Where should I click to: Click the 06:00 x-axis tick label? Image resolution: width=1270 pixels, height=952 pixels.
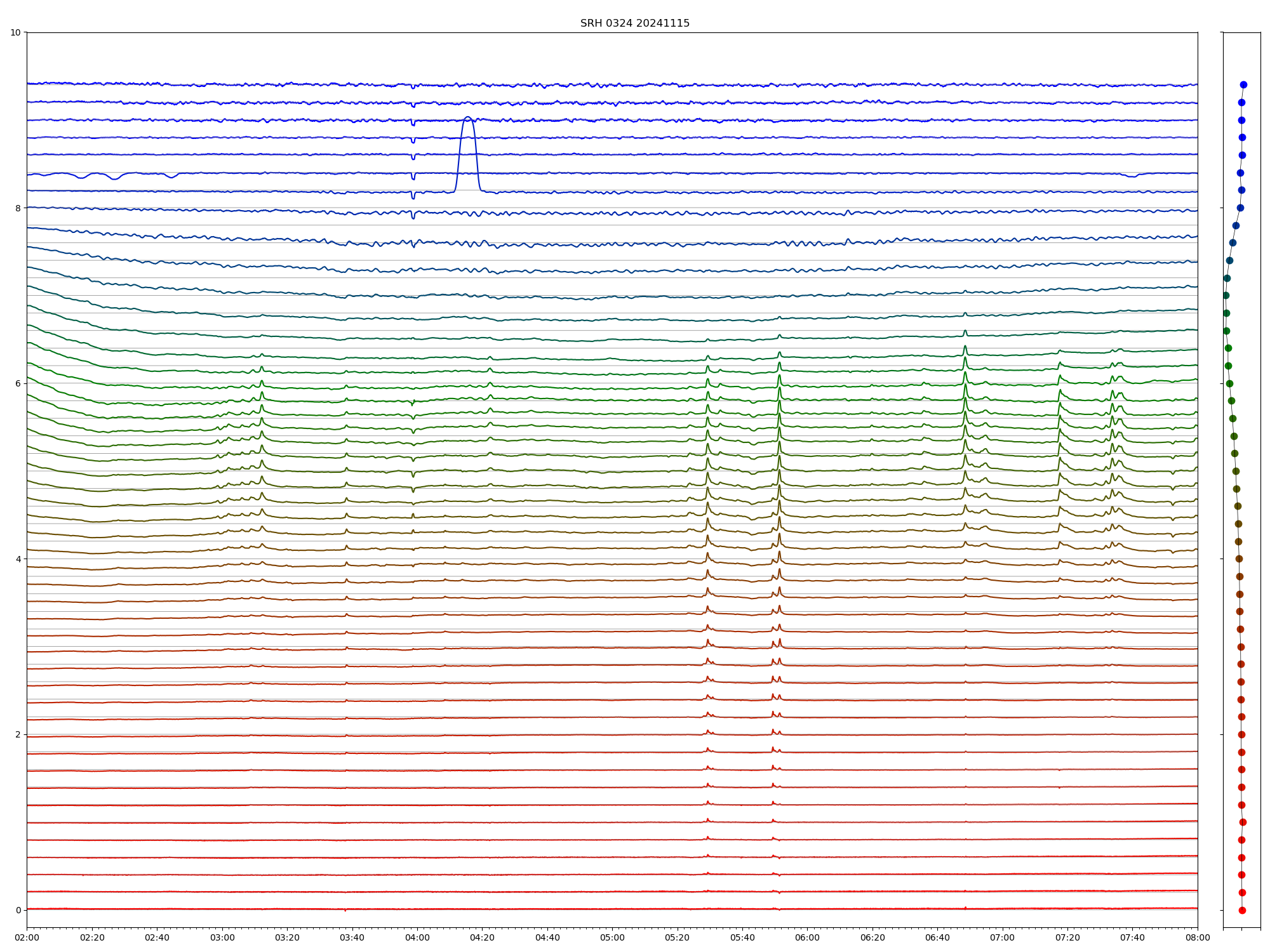[807, 938]
